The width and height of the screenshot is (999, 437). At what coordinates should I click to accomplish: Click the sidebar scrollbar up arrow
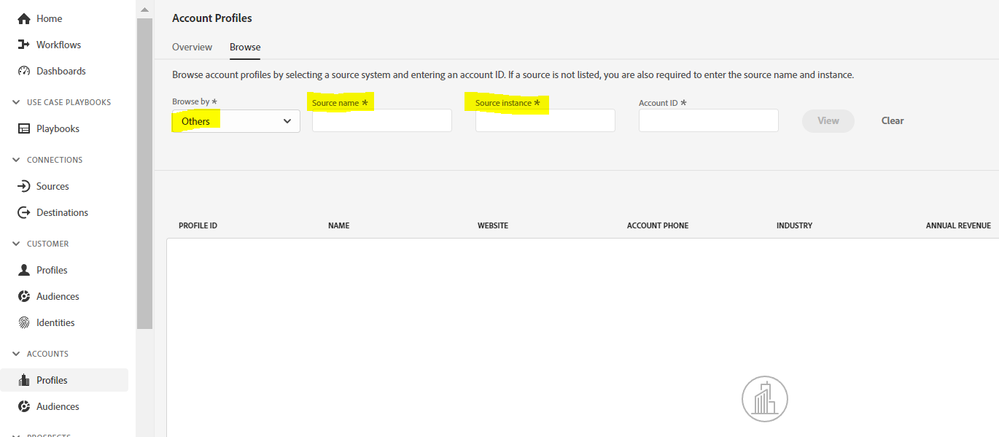[x=145, y=10]
